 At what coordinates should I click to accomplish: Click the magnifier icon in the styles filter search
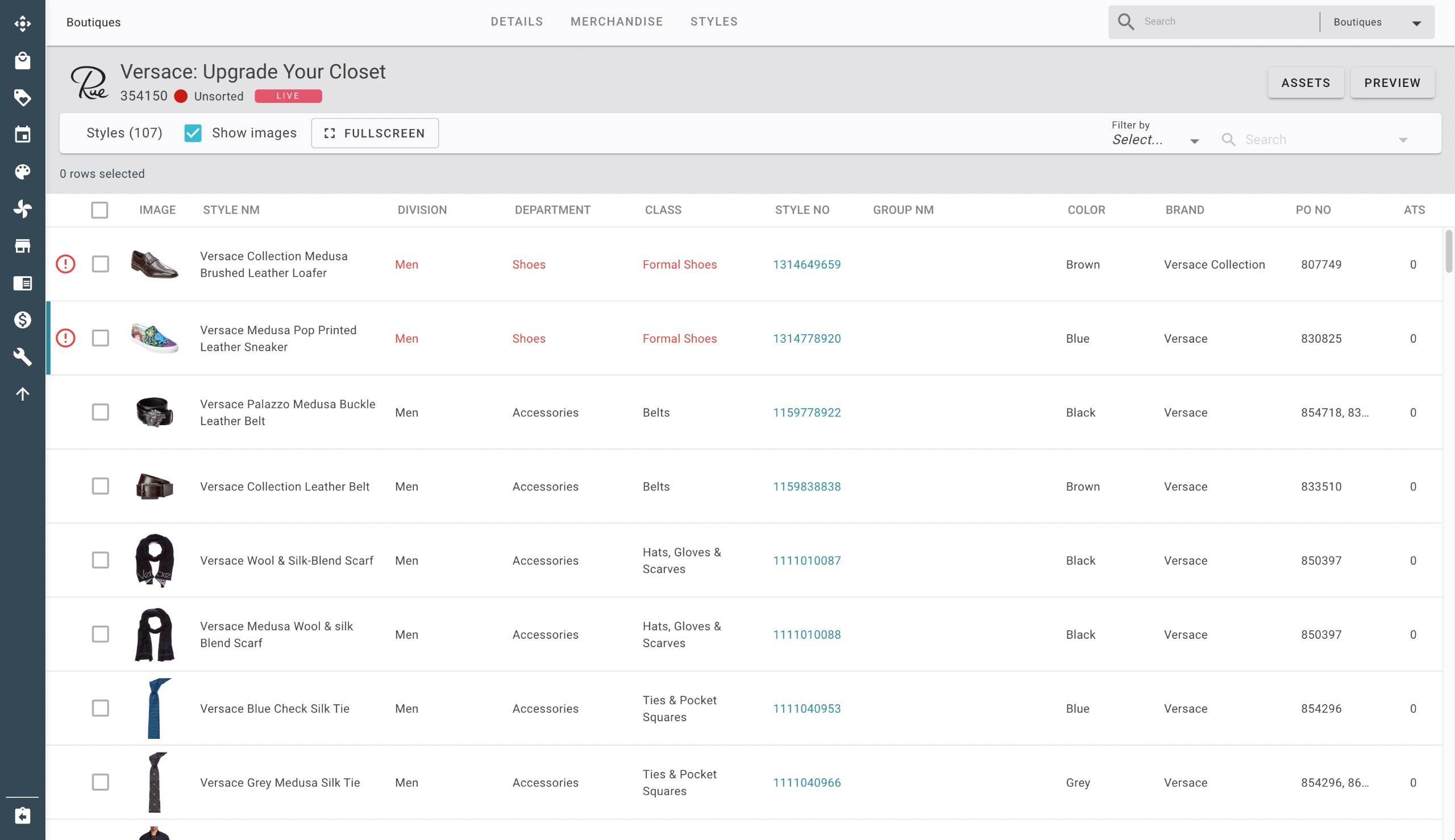1228,140
